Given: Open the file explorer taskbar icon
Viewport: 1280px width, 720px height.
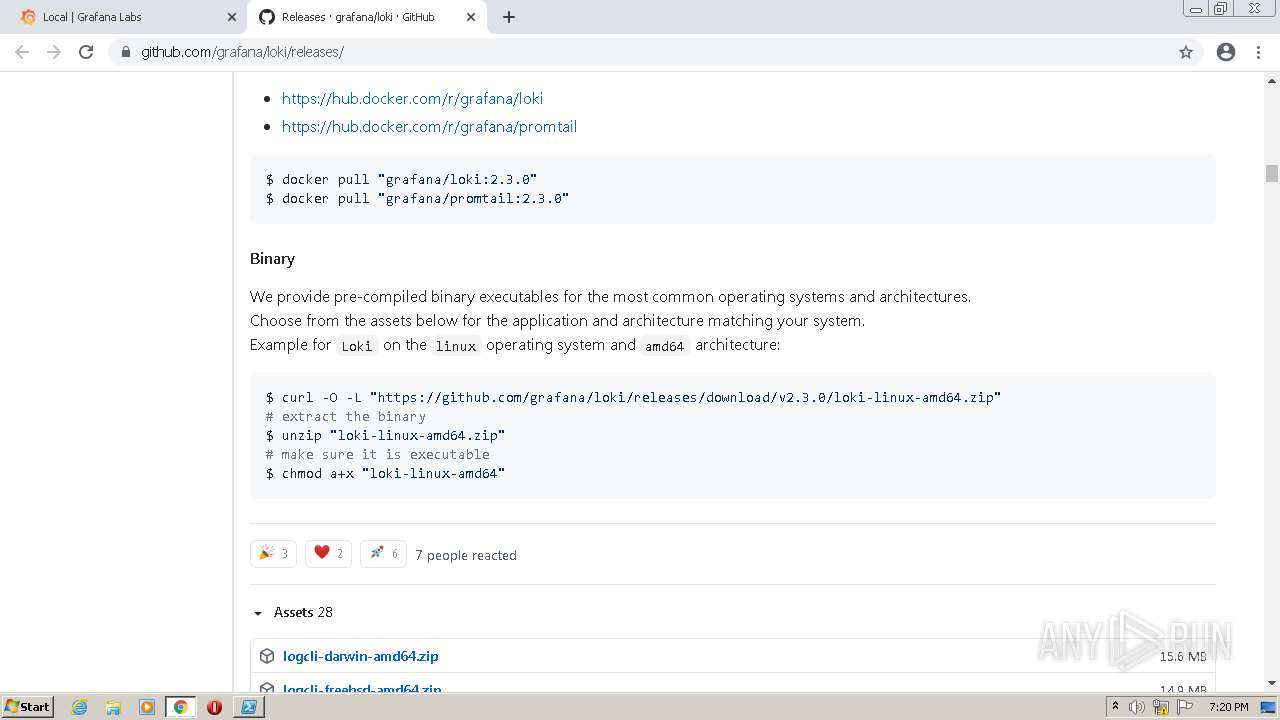Looking at the screenshot, I should point(113,707).
